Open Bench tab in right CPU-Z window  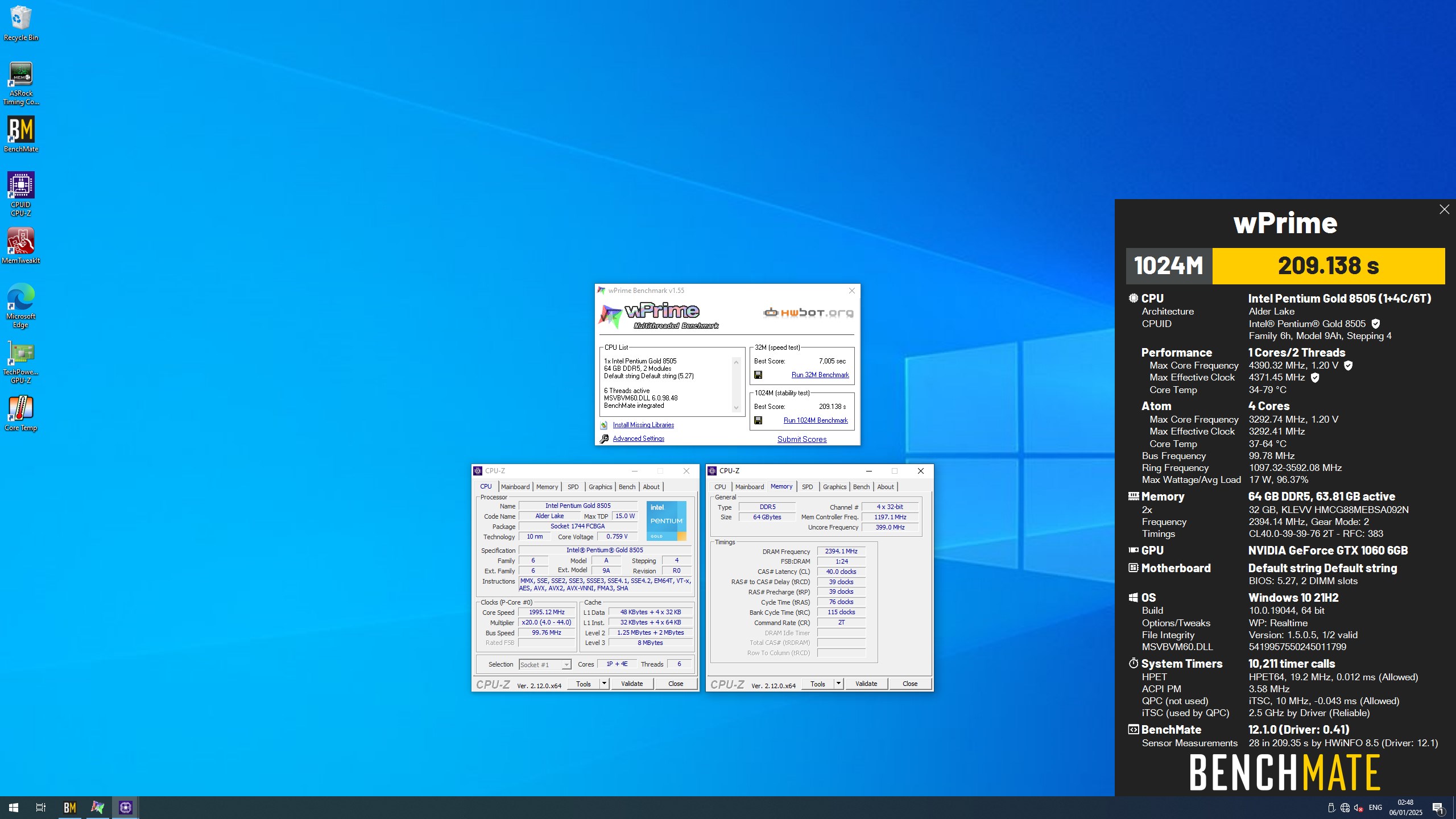[861, 487]
